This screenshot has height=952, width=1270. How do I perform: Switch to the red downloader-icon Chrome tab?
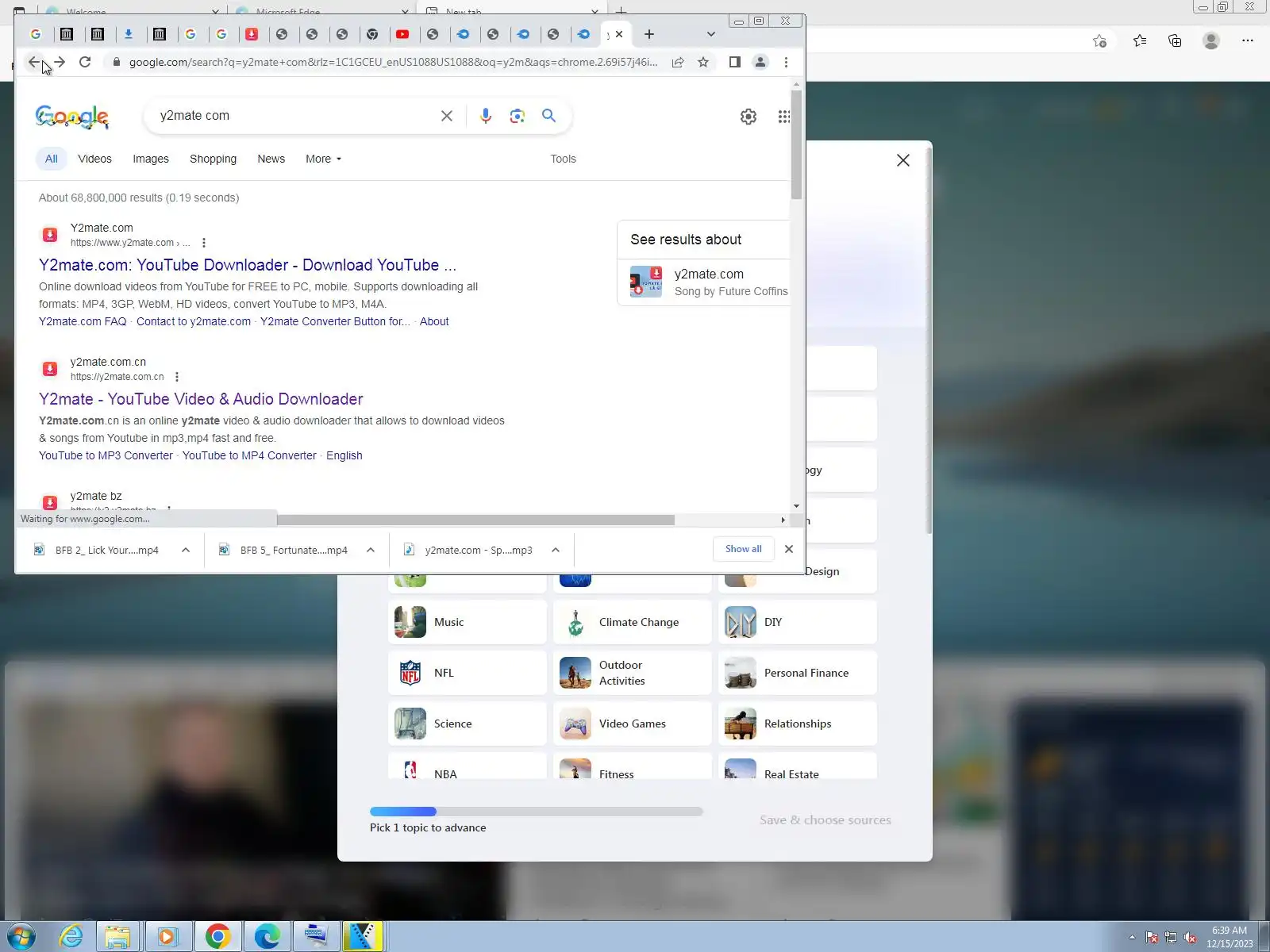click(x=251, y=34)
